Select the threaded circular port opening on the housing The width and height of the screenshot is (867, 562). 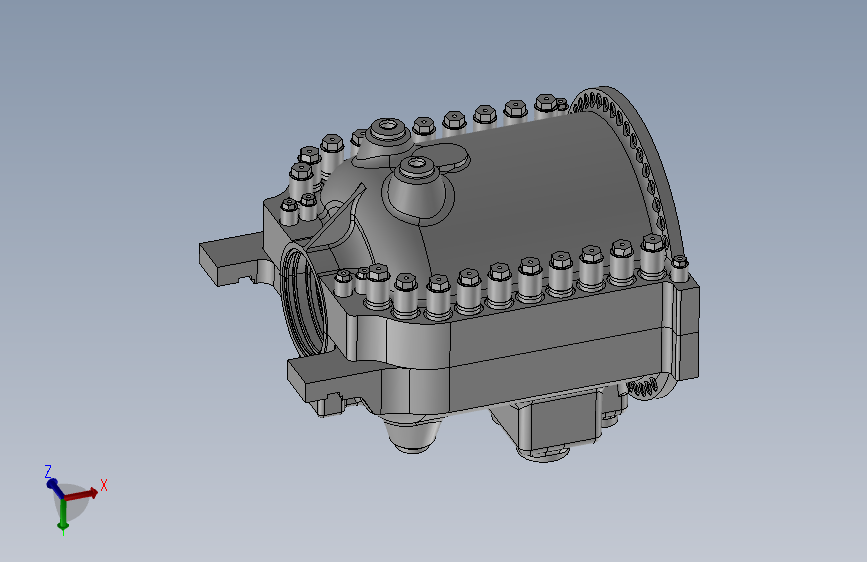(305, 301)
